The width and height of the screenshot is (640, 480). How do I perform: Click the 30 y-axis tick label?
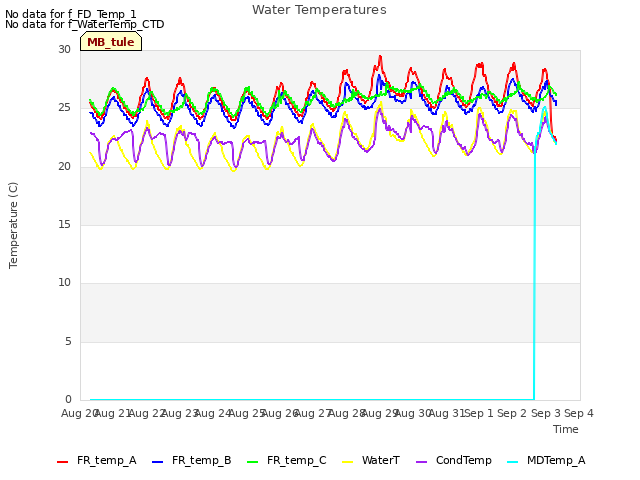[x=64, y=49]
